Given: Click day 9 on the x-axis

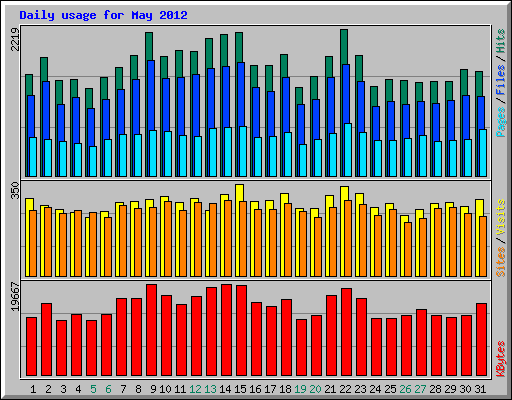Looking at the screenshot, I should [x=153, y=389].
